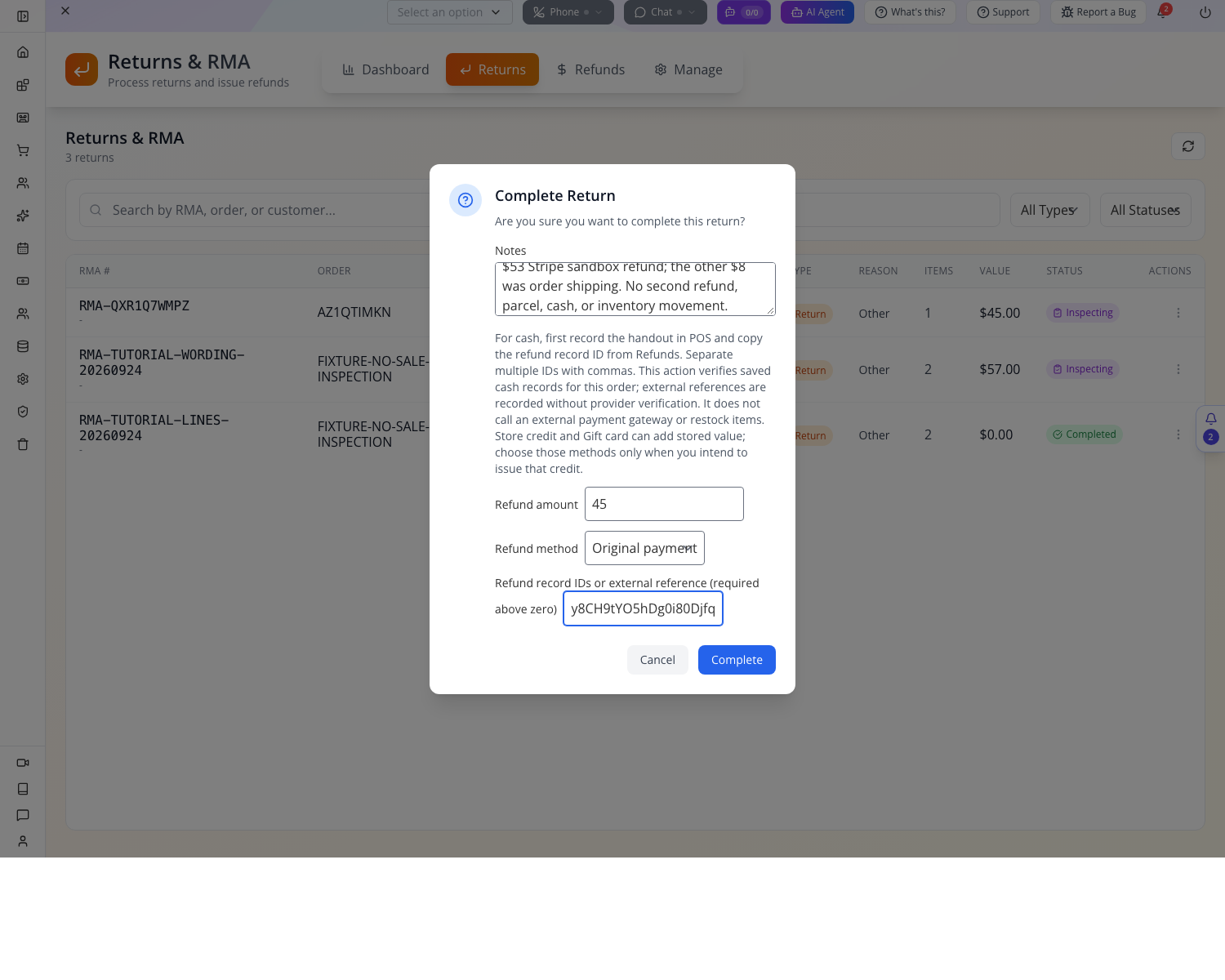1225x980 pixels.
Task: Toggle the sidebar collapse icon at top left
Action: [23, 16]
